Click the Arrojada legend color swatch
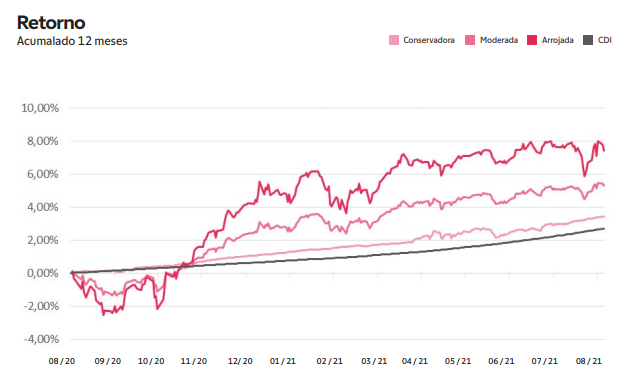631x386 pixels. (x=532, y=40)
